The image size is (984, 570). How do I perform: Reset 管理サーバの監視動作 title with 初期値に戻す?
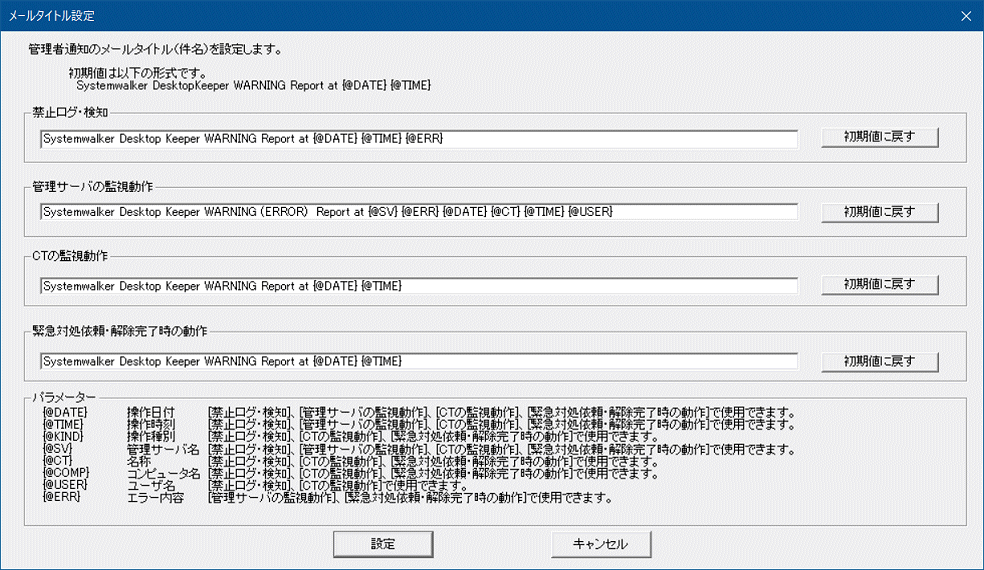coord(880,212)
